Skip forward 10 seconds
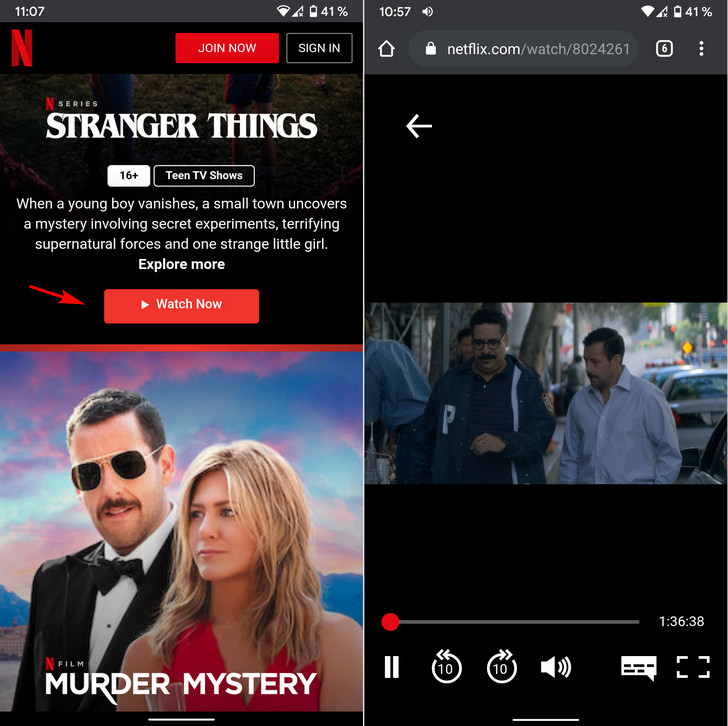The image size is (728, 726). click(501, 666)
